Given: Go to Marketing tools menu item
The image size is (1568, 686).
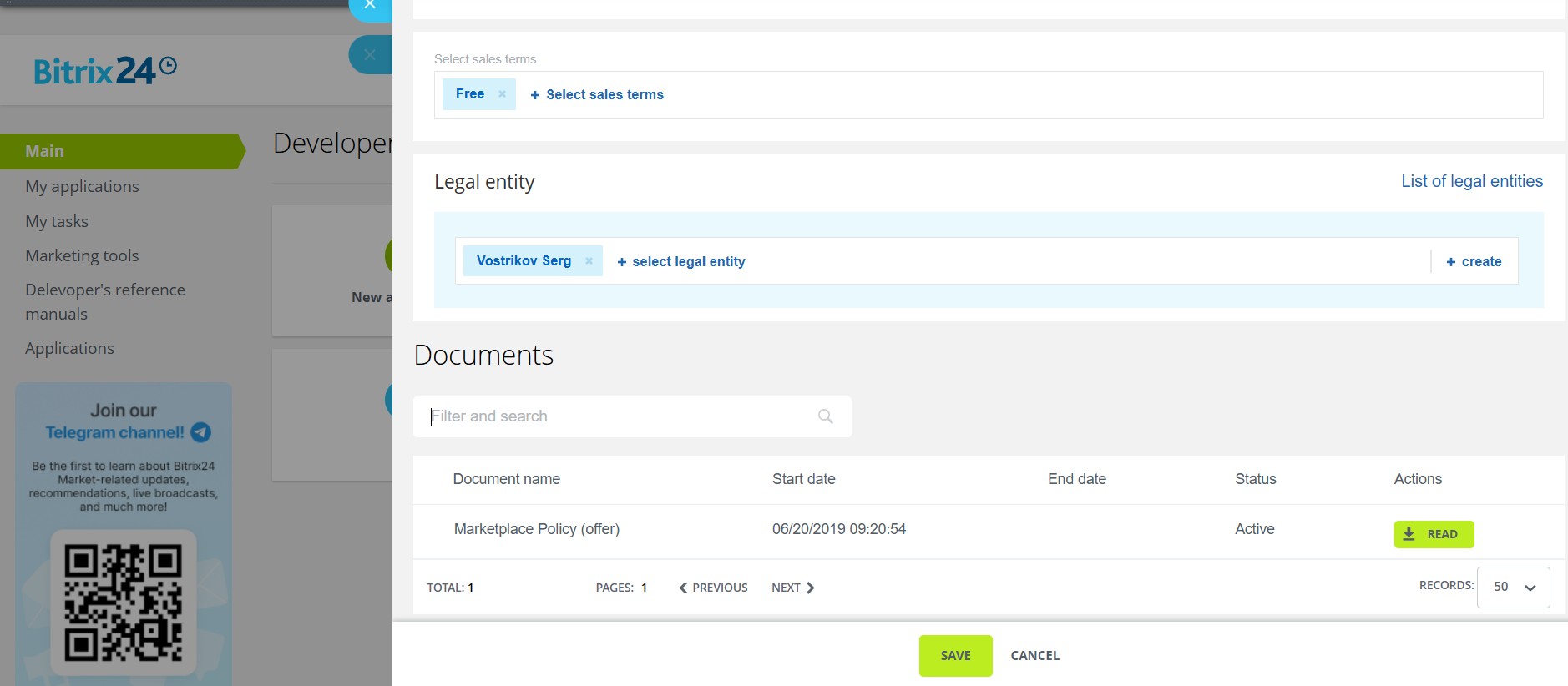Looking at the screenshot, I should tap(82, 255).
